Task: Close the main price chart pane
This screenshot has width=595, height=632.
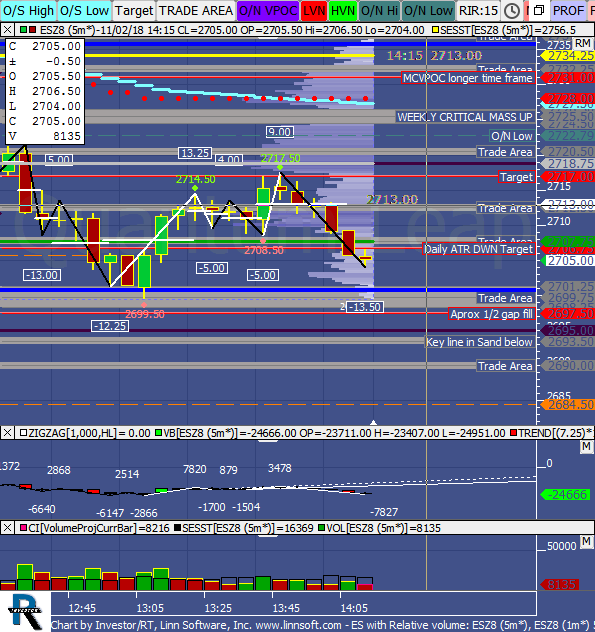Action: pyautogui.click(x=7, y=30)
